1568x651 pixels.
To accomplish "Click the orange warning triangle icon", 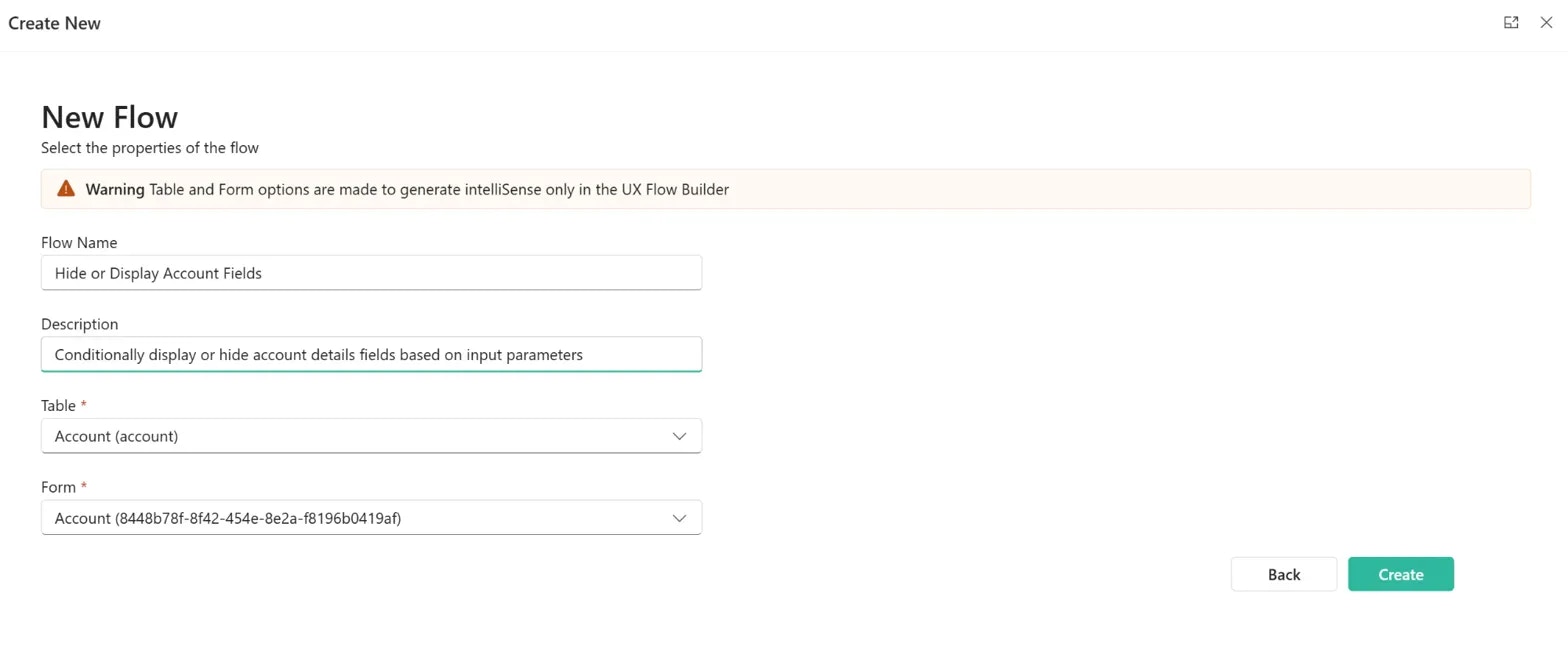I will 66,188.
